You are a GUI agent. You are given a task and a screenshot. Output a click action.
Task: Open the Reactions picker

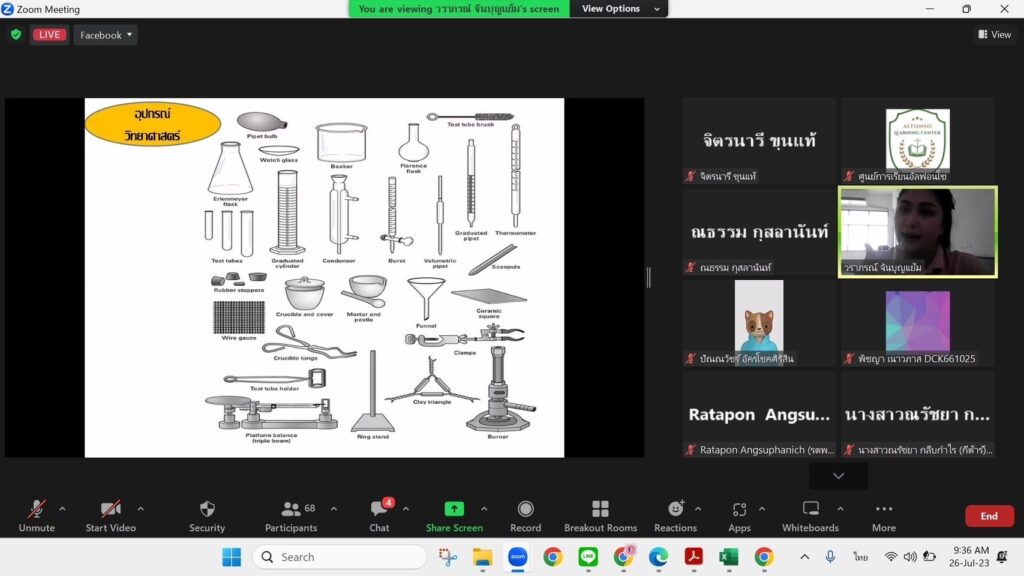point(675,510)
